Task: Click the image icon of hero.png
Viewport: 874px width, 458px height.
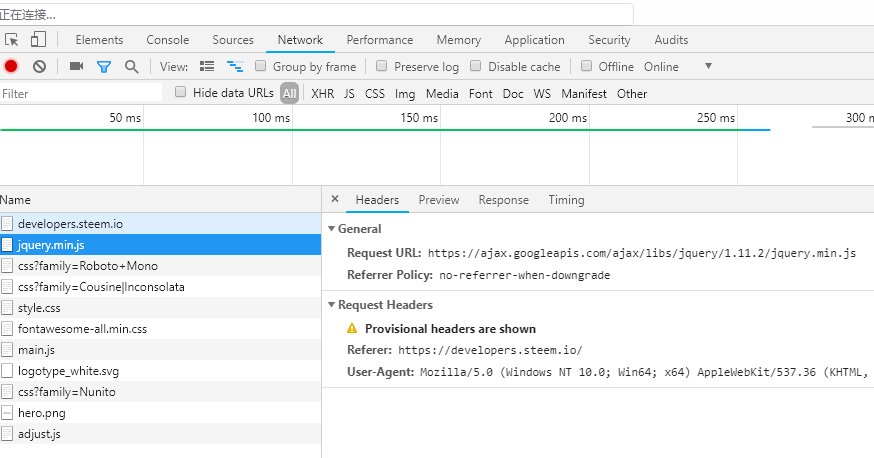Action: click(7, 413)
